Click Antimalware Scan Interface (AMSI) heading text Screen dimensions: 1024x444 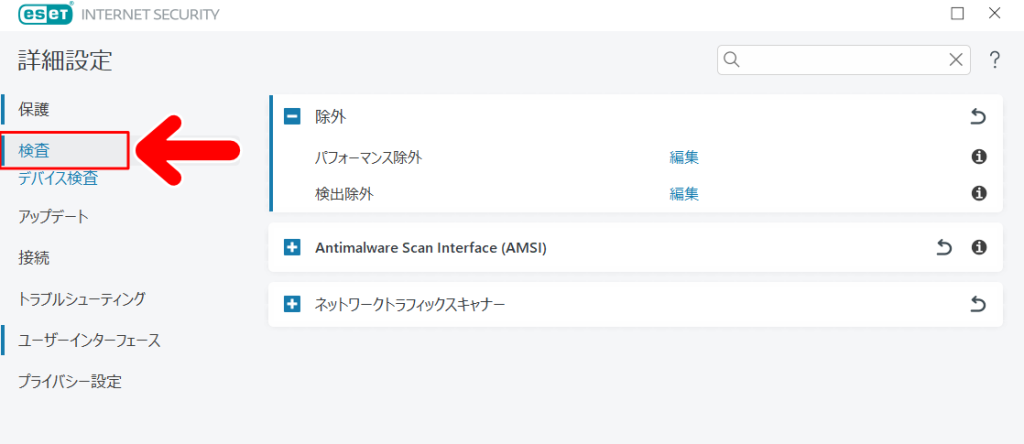[430, 248]
